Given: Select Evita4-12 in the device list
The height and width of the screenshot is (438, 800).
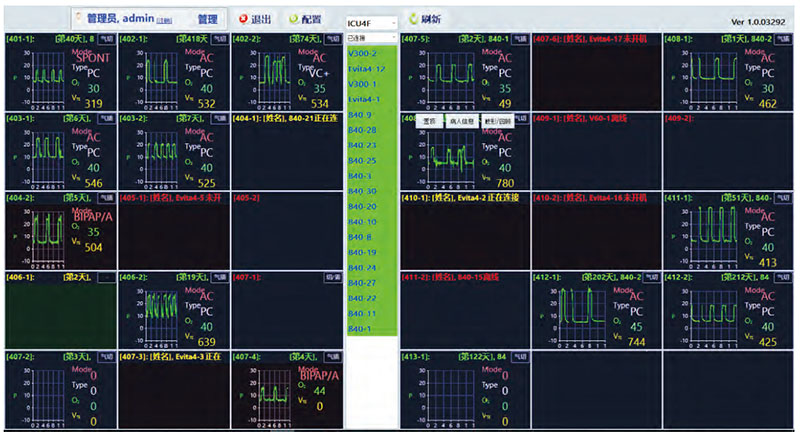Looking at the screenshot, I should click(x=366, y=68).
